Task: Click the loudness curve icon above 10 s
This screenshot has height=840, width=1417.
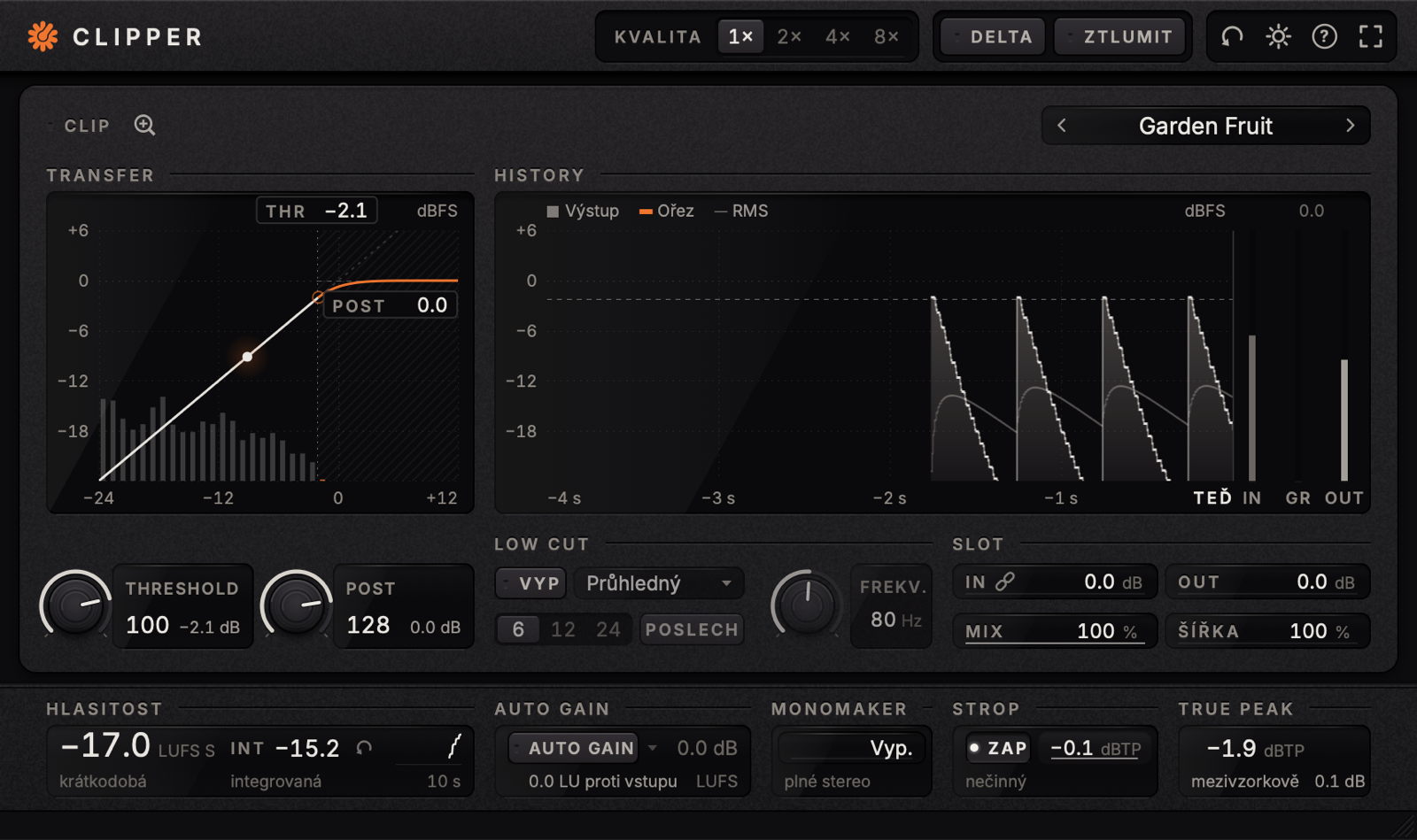Action: [454, 747]
